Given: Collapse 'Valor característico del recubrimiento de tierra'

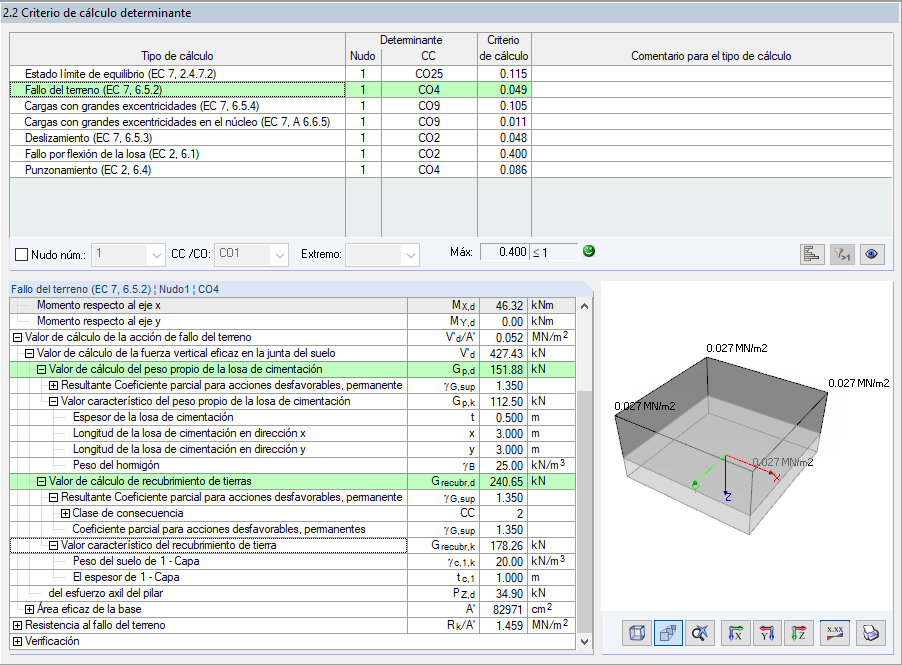Looking at the screenshot, I should click(x=53, y=545).
